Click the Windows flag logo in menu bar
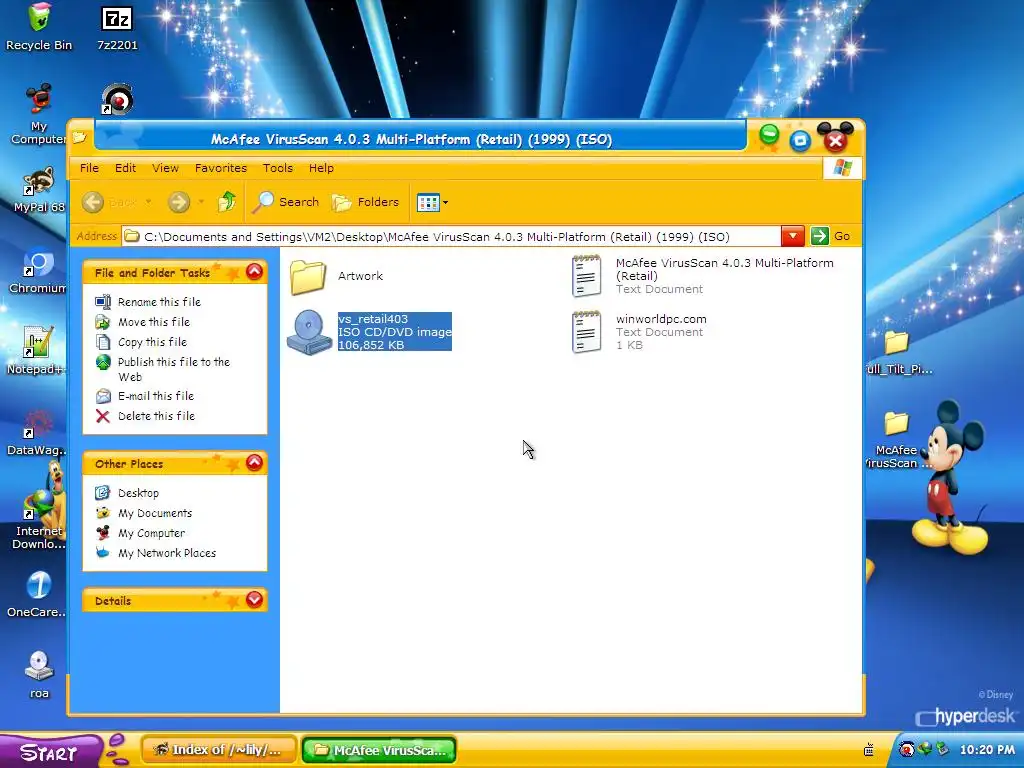Viewport: 1024px width, 768px height. [842, 168]
